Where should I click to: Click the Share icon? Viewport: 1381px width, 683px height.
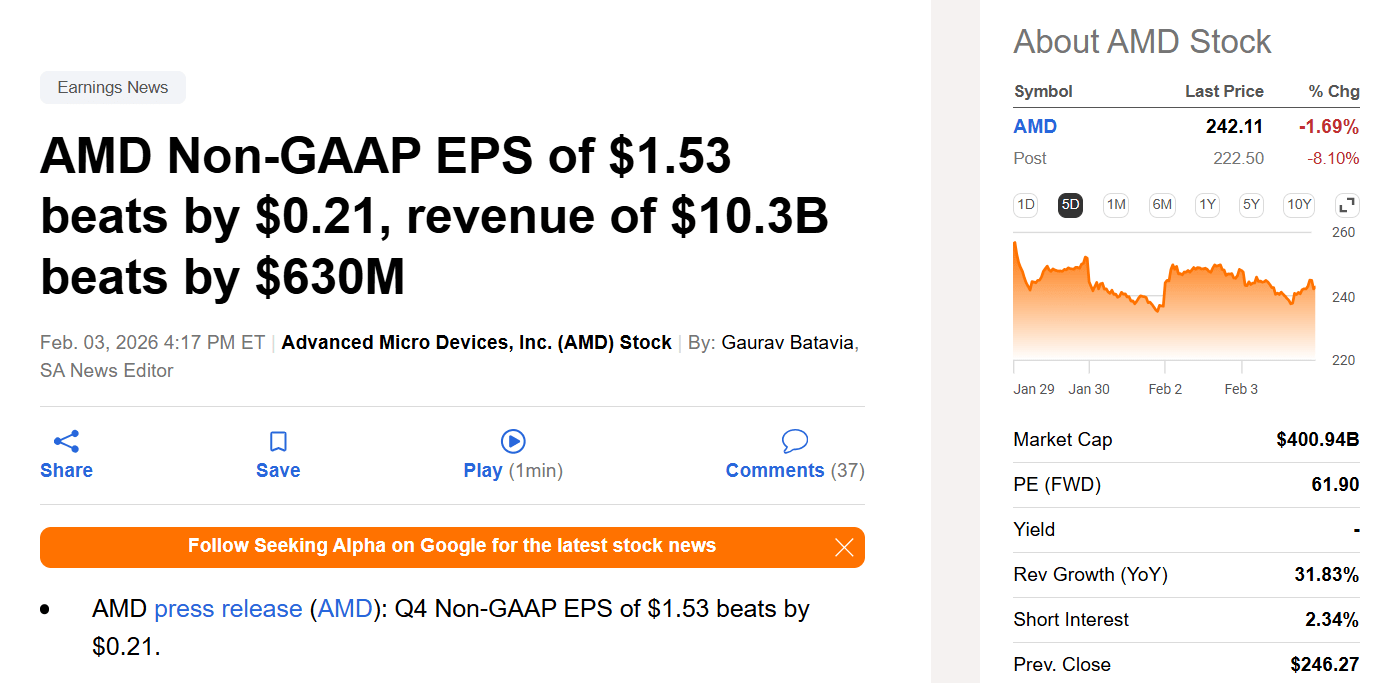click(66, 441)
